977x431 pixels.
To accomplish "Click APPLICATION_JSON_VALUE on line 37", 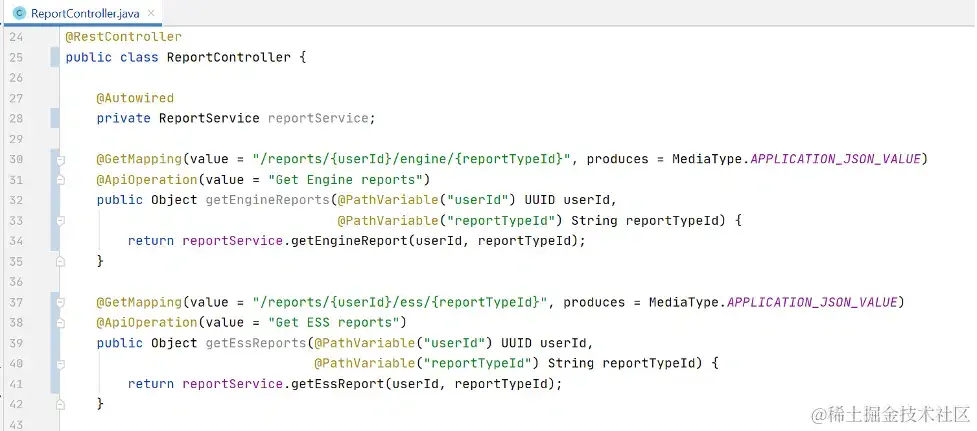I will coord(813,302).
